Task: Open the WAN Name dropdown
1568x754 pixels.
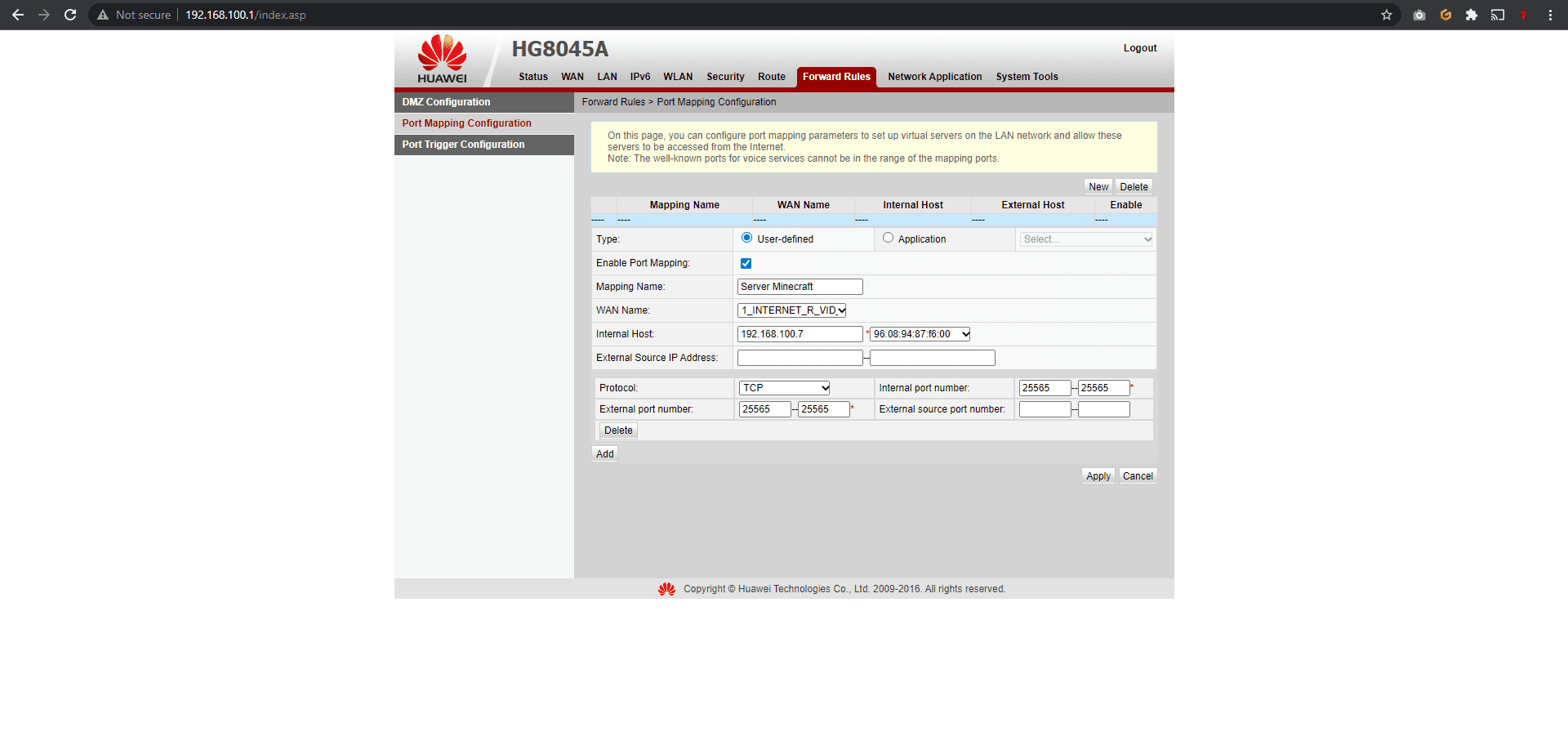Action: pyautogui.click(x=791, y=310)
